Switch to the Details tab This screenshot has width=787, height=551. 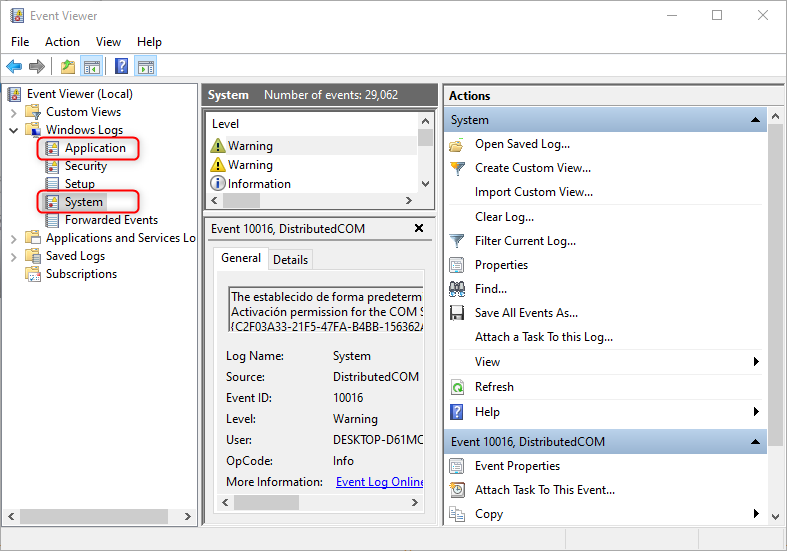290,259
